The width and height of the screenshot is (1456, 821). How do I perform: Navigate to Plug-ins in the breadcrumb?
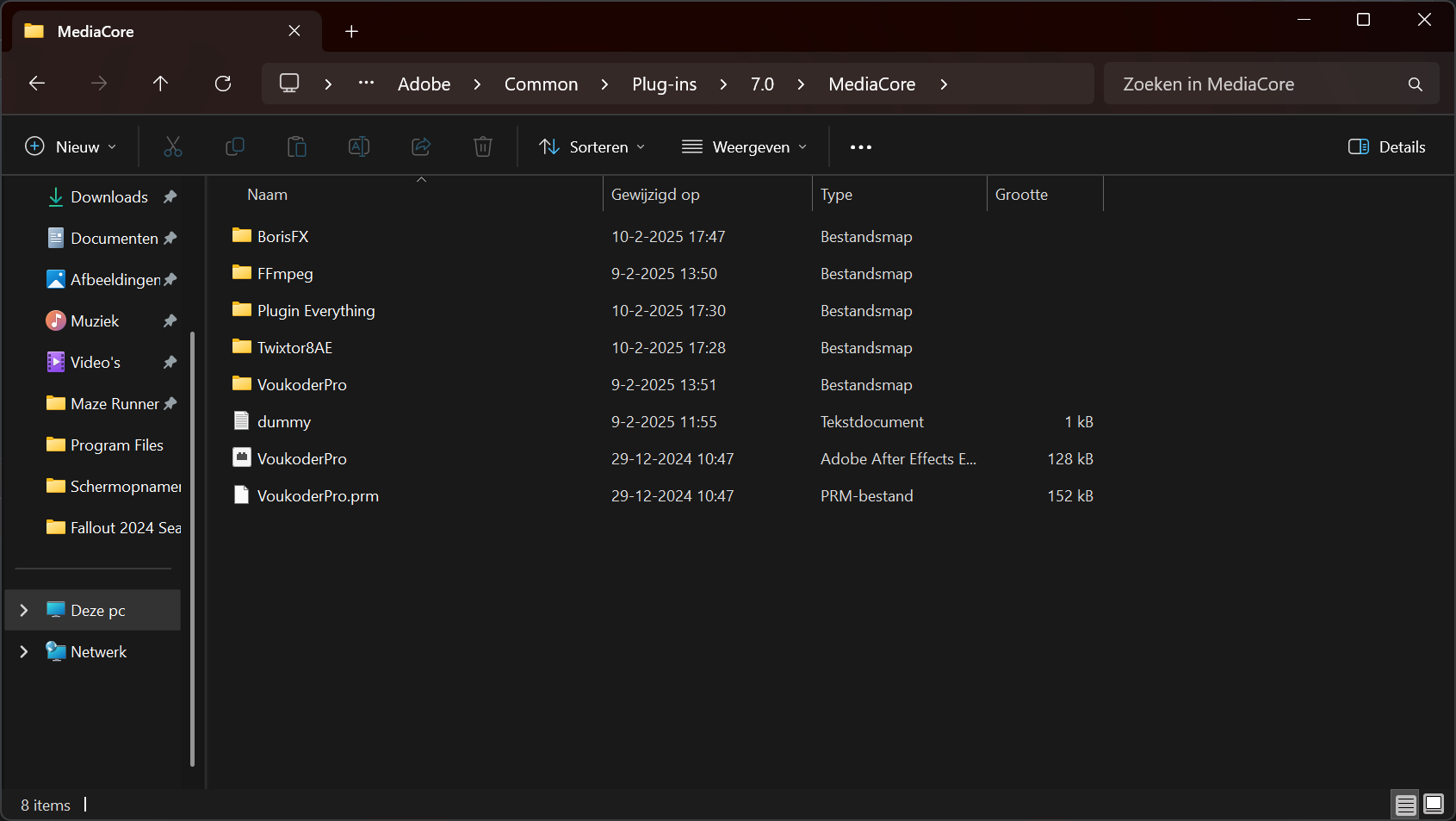point(664,84)
